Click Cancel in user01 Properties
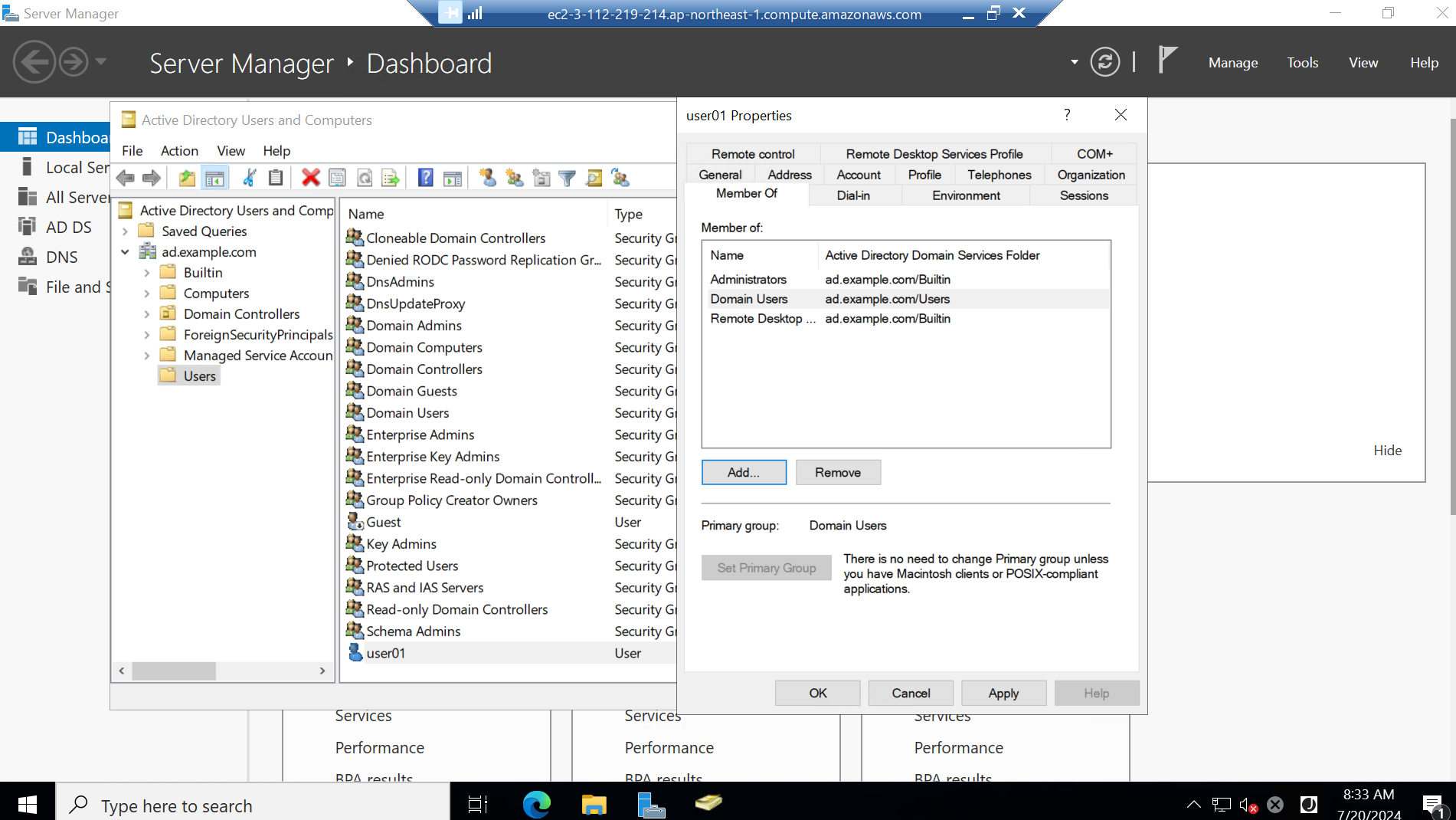The image size is (1456, 820). (911, 694)
